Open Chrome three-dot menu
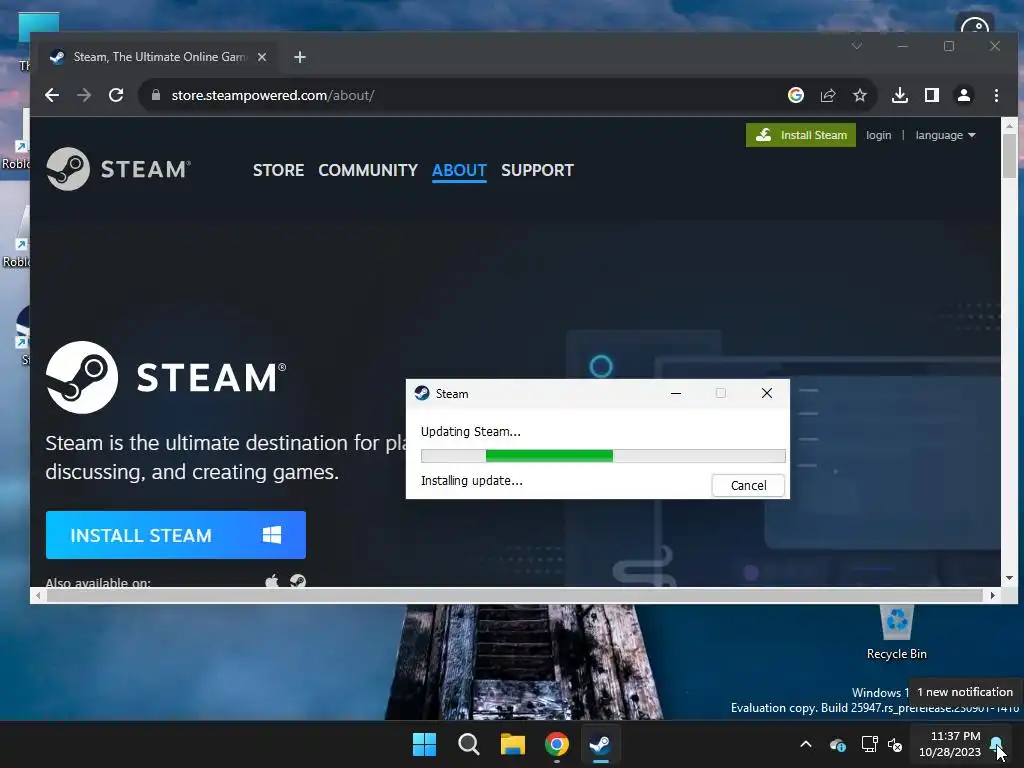 click(996, 95)
